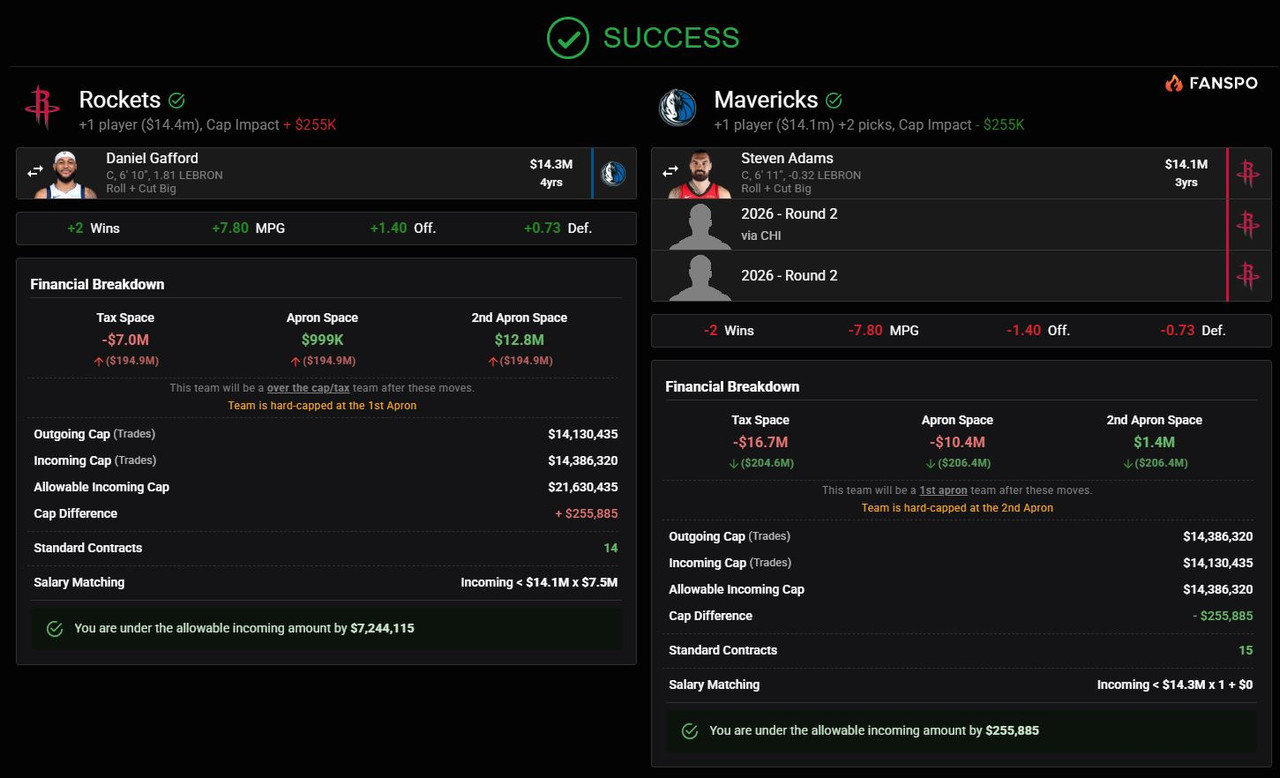Click the +0.73 Def. stat

[x=558, y=228]
